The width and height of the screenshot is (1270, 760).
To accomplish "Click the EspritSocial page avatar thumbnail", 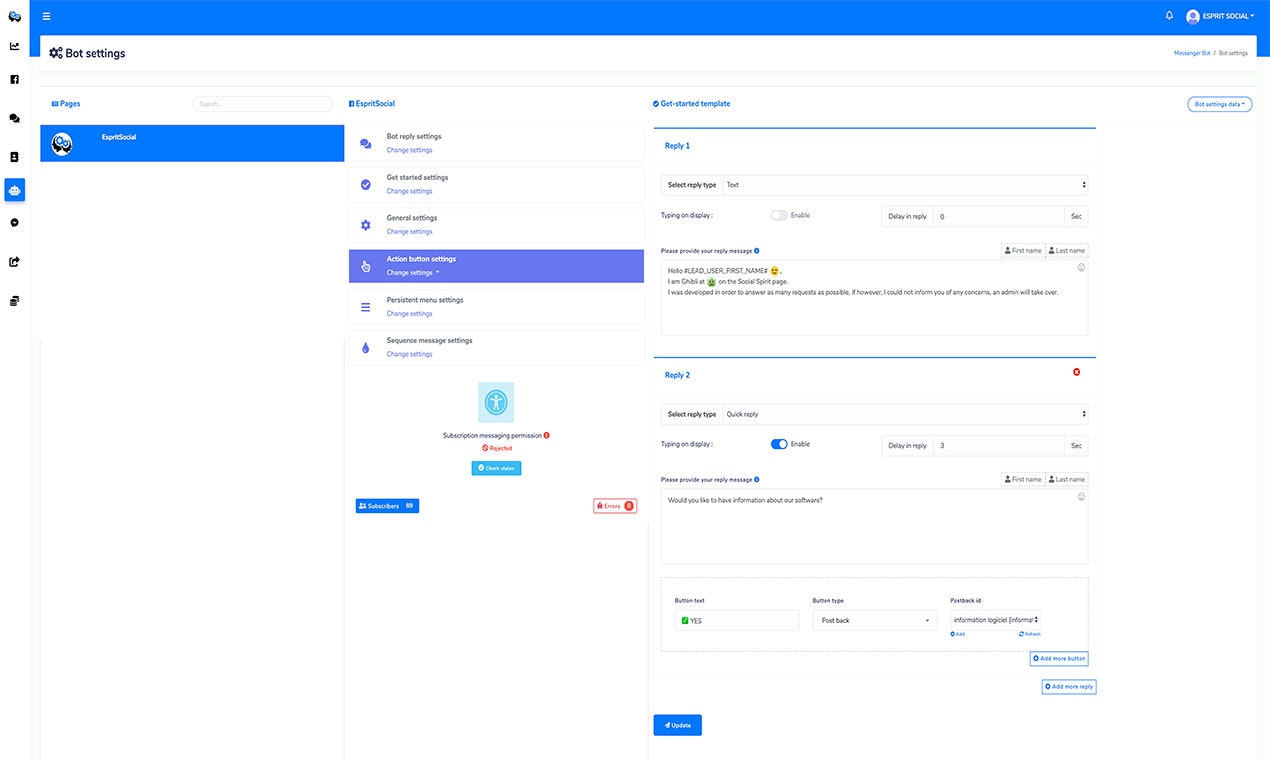I will click(x=61, y=144).
